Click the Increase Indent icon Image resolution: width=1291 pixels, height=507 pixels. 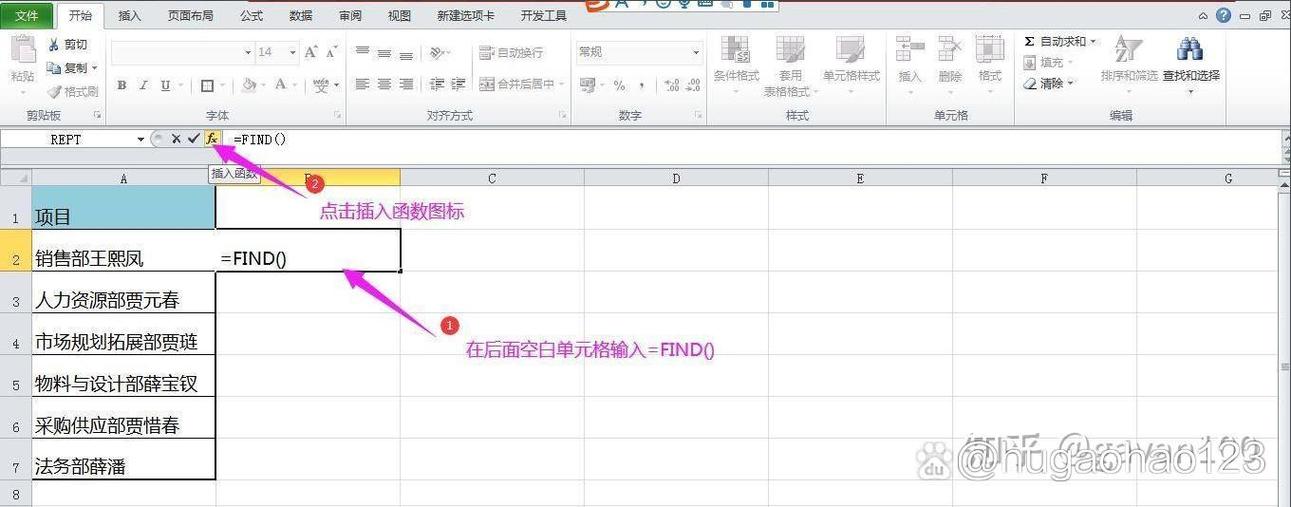coord(459,85)
